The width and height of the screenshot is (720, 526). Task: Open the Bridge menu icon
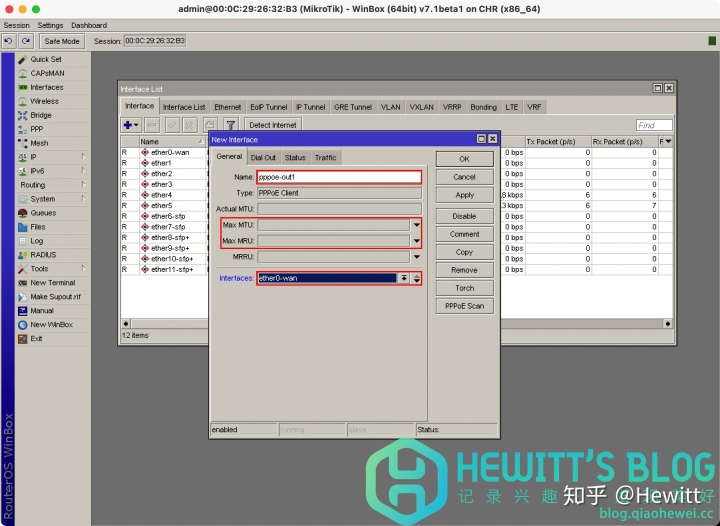(22, 115)
